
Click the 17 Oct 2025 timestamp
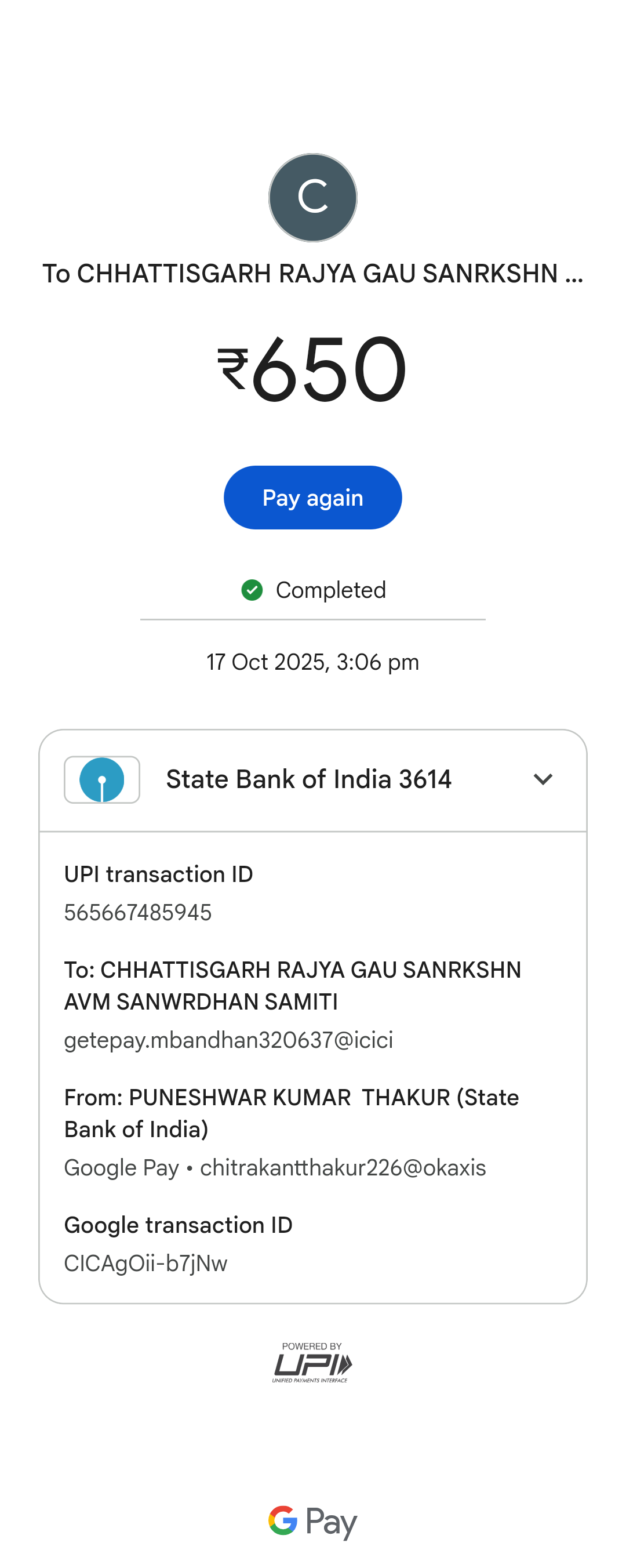[x=312, y=662]
